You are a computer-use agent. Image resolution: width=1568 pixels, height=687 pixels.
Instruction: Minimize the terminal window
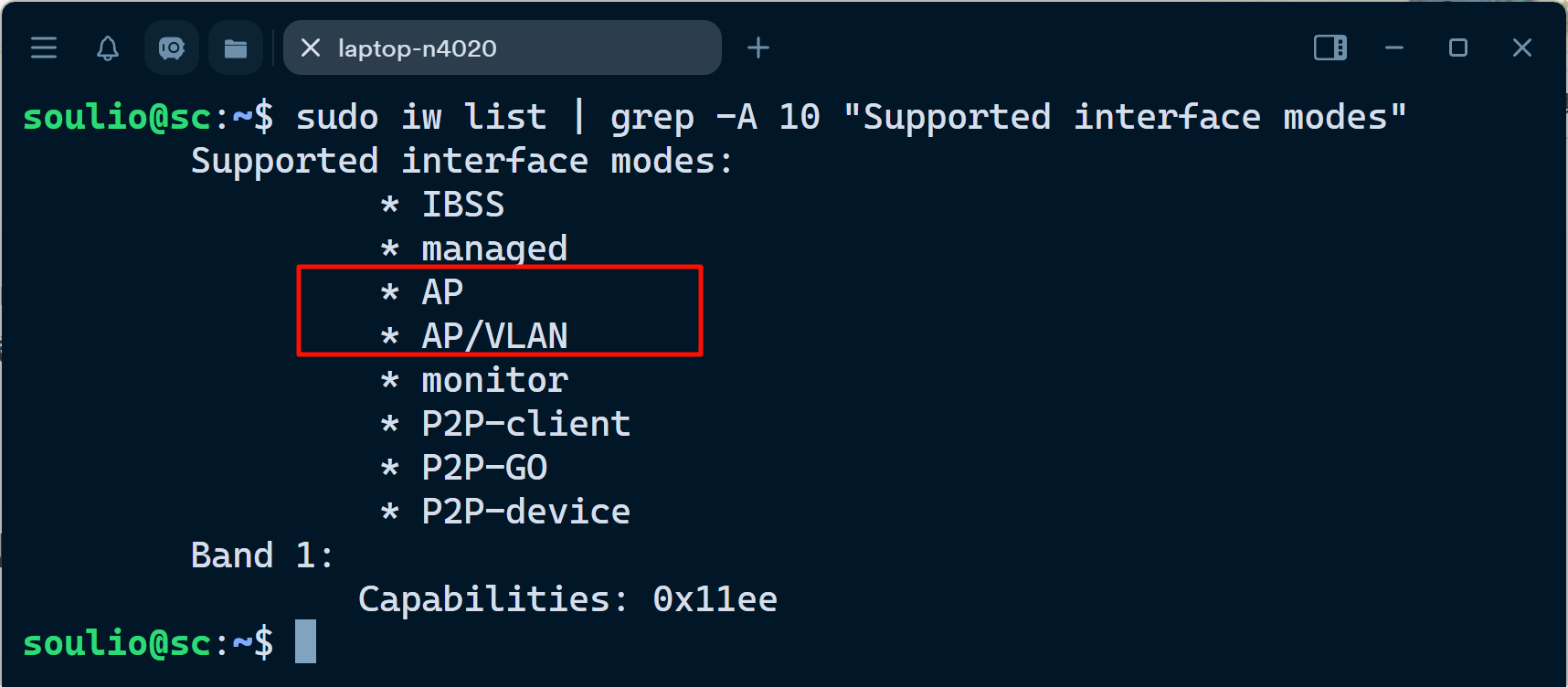click(1393, 48)
